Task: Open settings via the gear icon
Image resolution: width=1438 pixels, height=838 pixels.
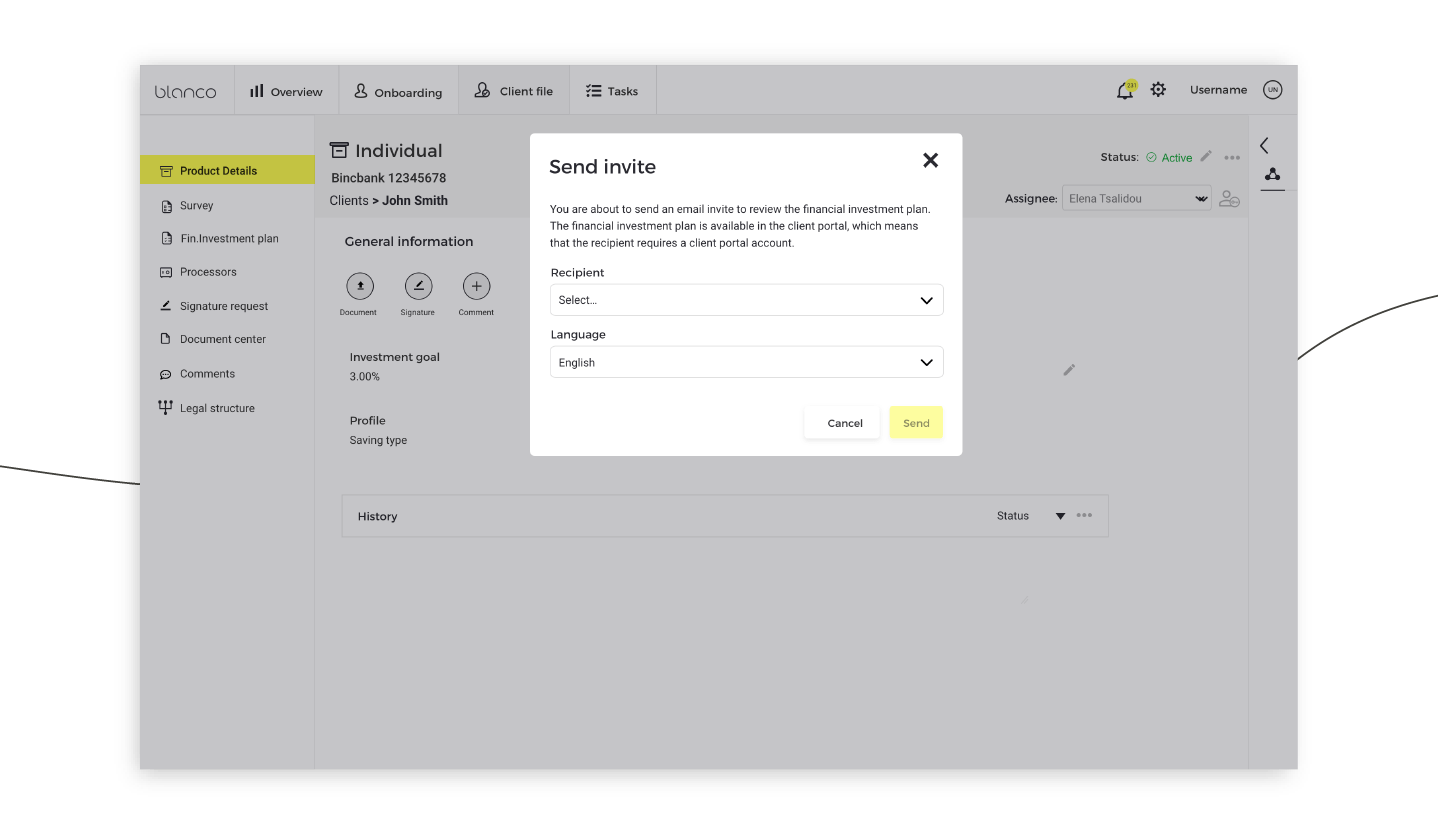Action: coord(1158,90)
